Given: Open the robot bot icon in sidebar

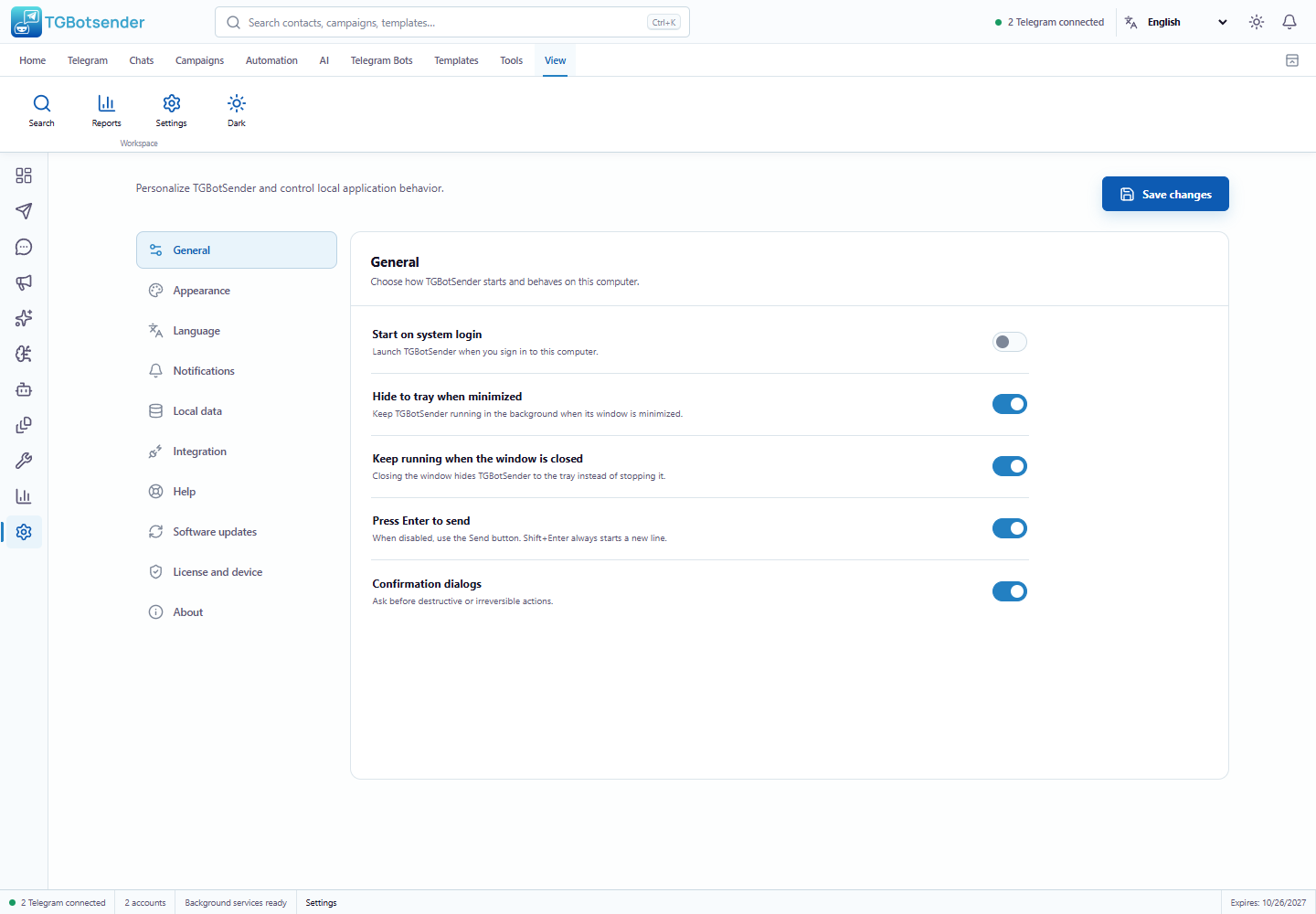Looking at the screenshot, I should click(x=24, y=389).
